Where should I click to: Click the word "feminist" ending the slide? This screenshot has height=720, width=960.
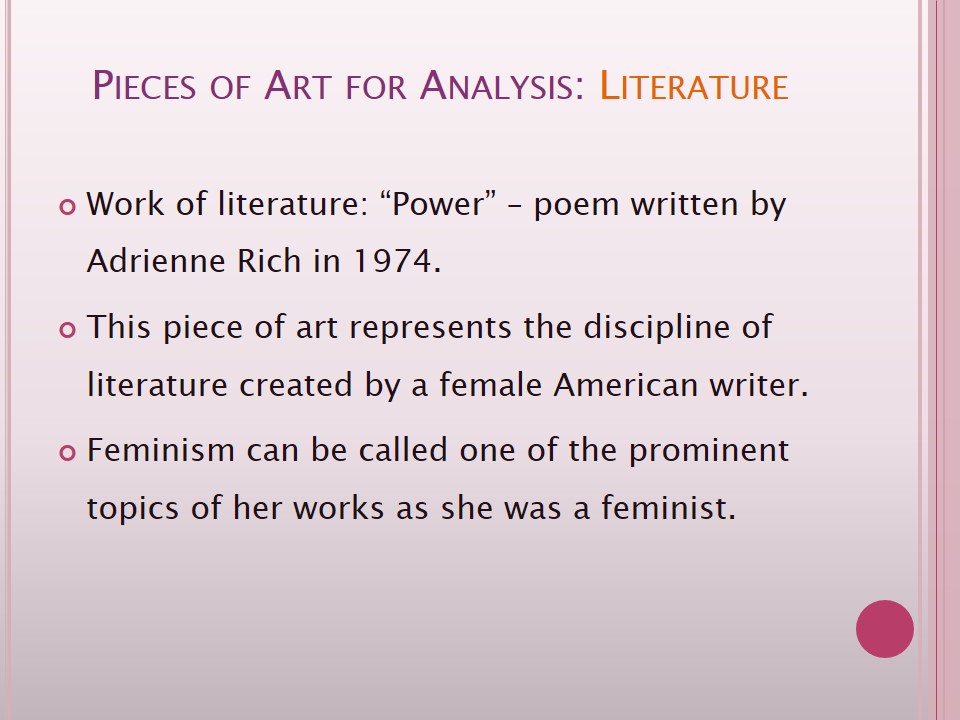pos(668,507)
